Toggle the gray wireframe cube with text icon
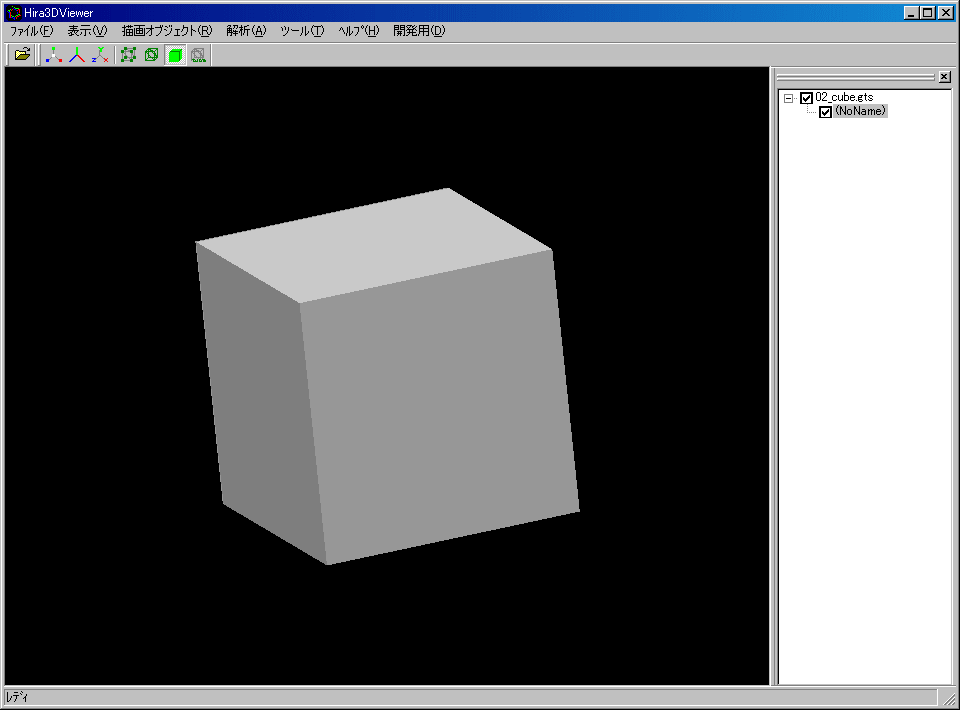The image size is (960, 710). point(198,55)
